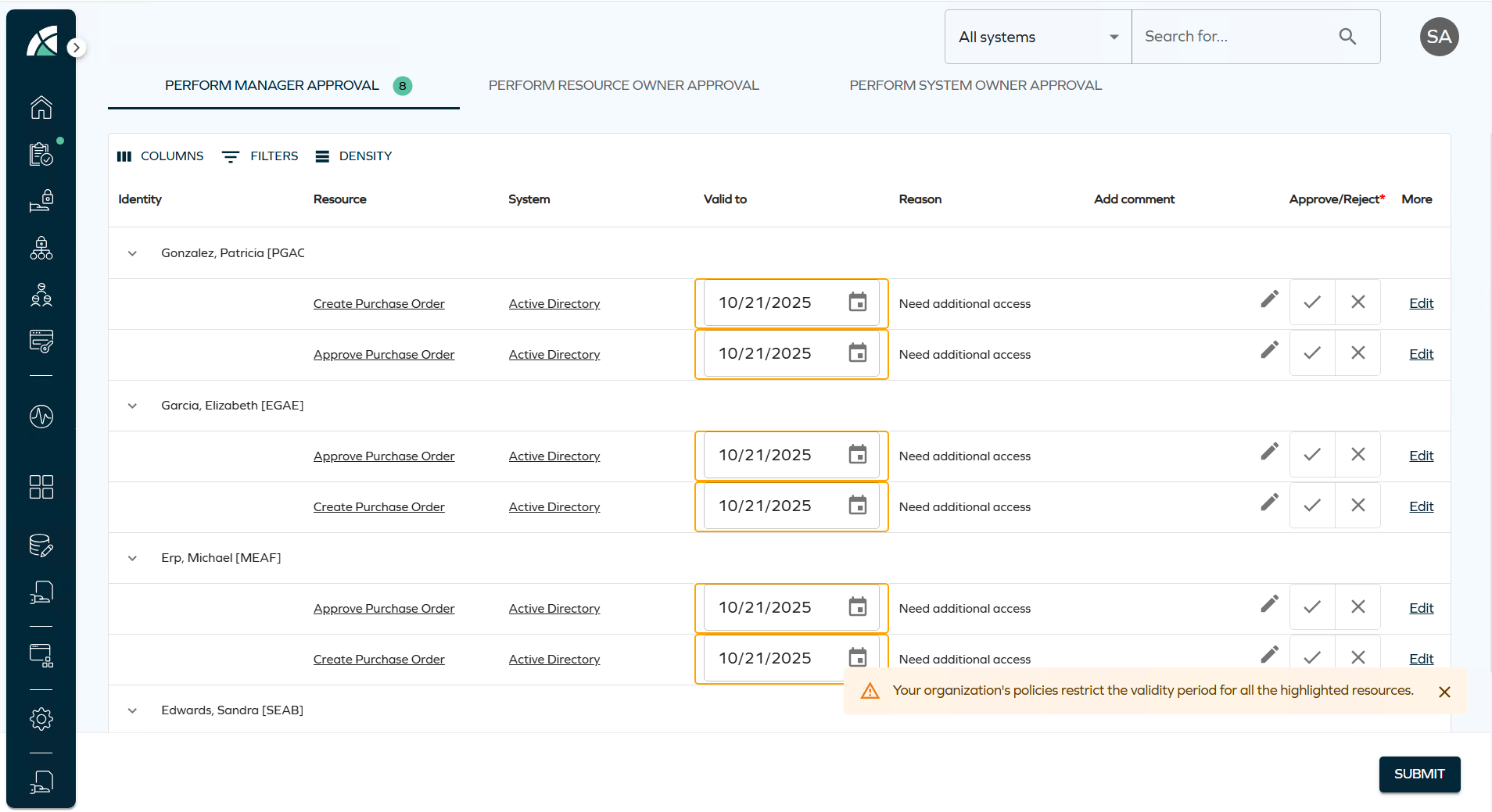
Task: Click the search magnifier icon
Action: (x=1347, y=37)
